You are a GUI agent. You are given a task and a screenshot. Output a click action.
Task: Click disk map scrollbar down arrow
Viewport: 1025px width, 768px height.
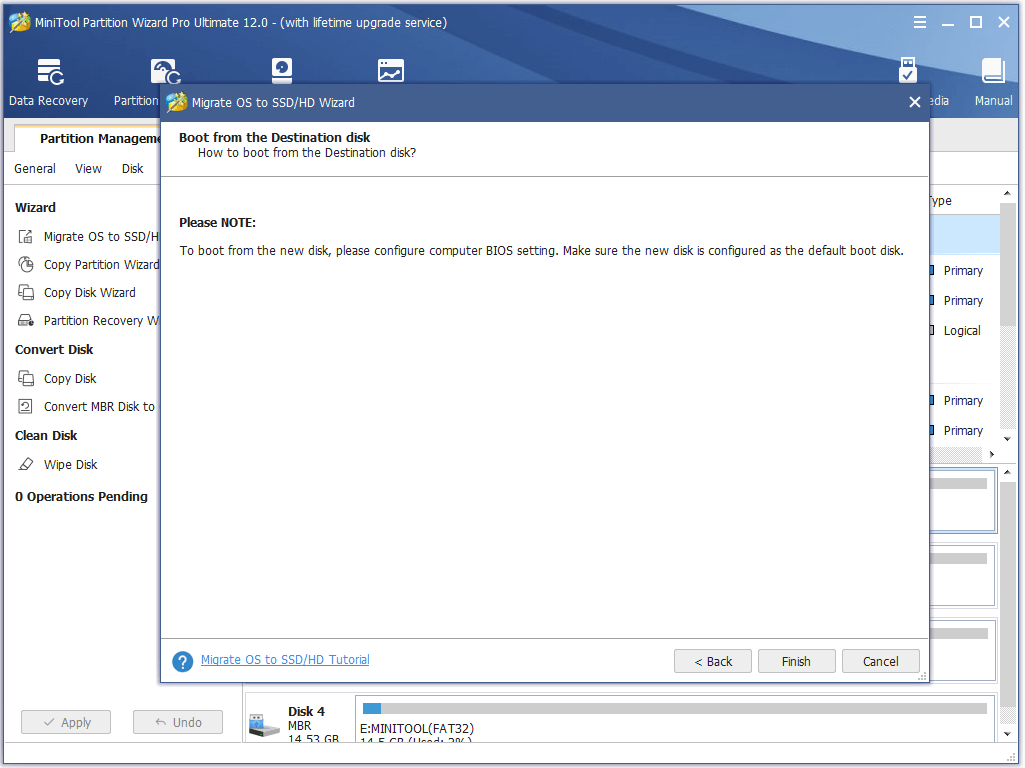click(x=1007, y=733)
